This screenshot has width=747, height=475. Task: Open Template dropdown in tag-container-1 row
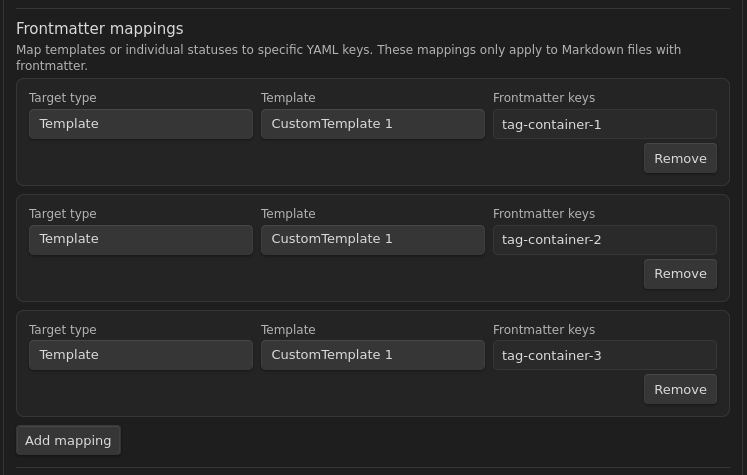[373, 124]
